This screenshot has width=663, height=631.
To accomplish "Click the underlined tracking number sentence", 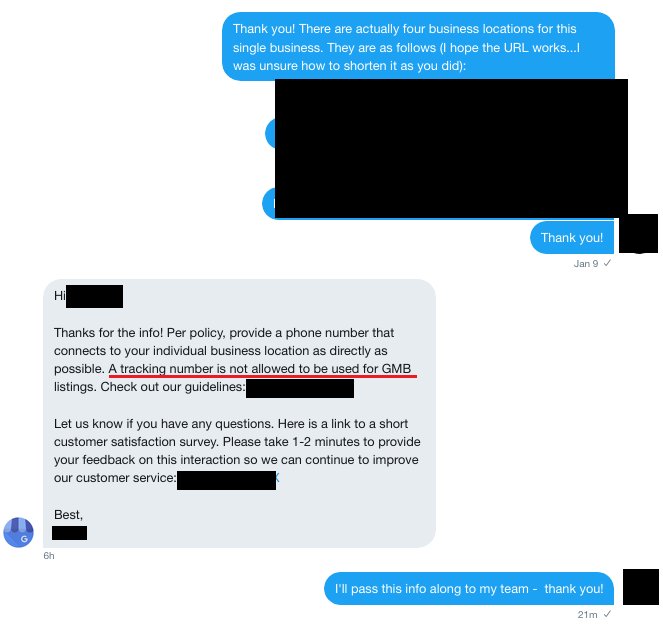I will [x=260, y=369].
